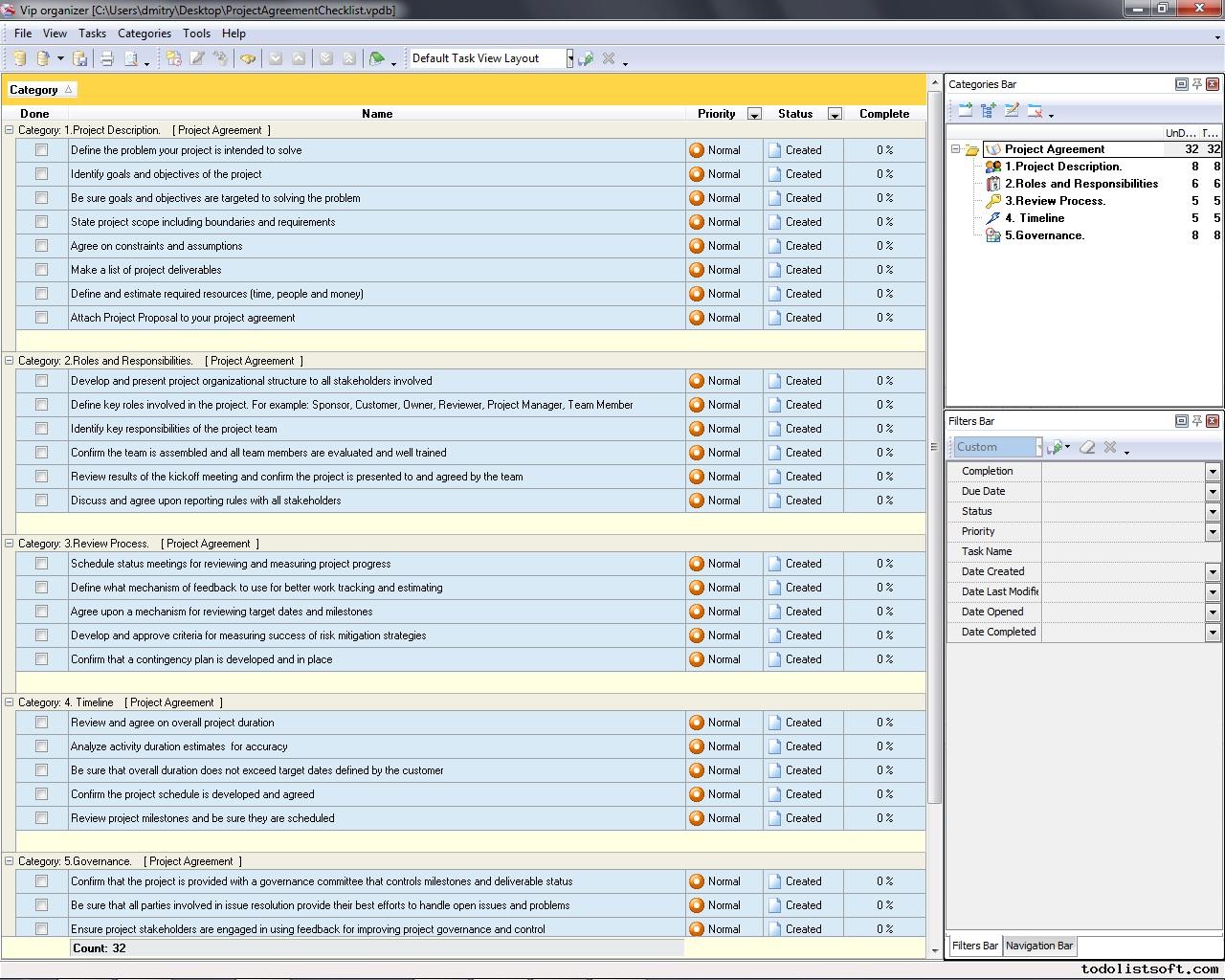Switch to the Navigation Bar tab
Image resolution: width=1225 pixels, height=980 pixels.
coord(1038,946)
